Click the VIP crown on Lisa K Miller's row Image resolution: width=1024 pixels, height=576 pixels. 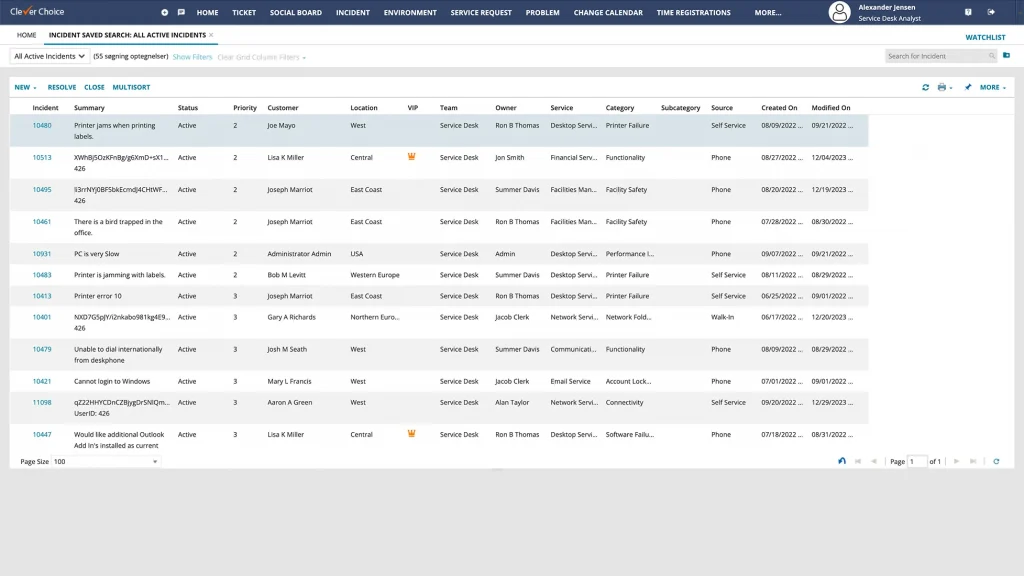click(411, 157)
